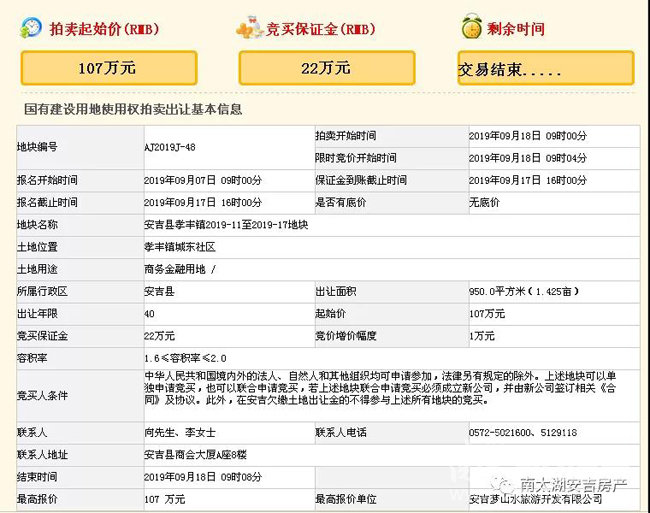Click deposit deadline 2019年09月17日 16时00分 value
This screenshot has height=513, width=650.
point(528,180)
